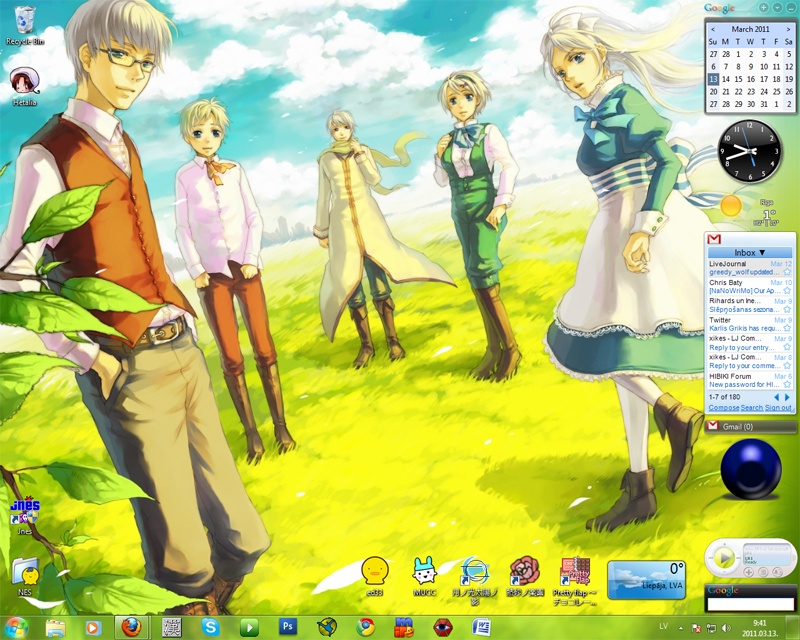Click the Search link in Gmail gadget
The height and width of the screenshot is (640, 800).
click(752, 408)
